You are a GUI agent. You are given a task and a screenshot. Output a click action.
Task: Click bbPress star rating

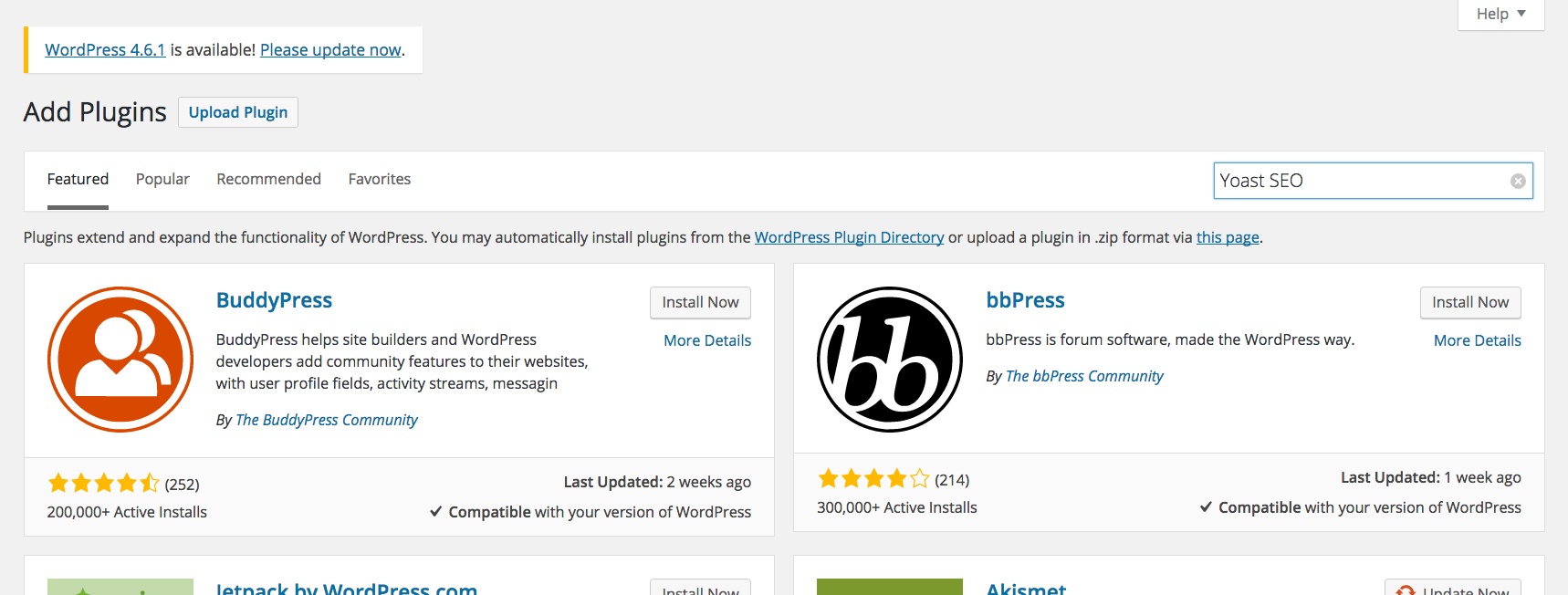[873, 478]
